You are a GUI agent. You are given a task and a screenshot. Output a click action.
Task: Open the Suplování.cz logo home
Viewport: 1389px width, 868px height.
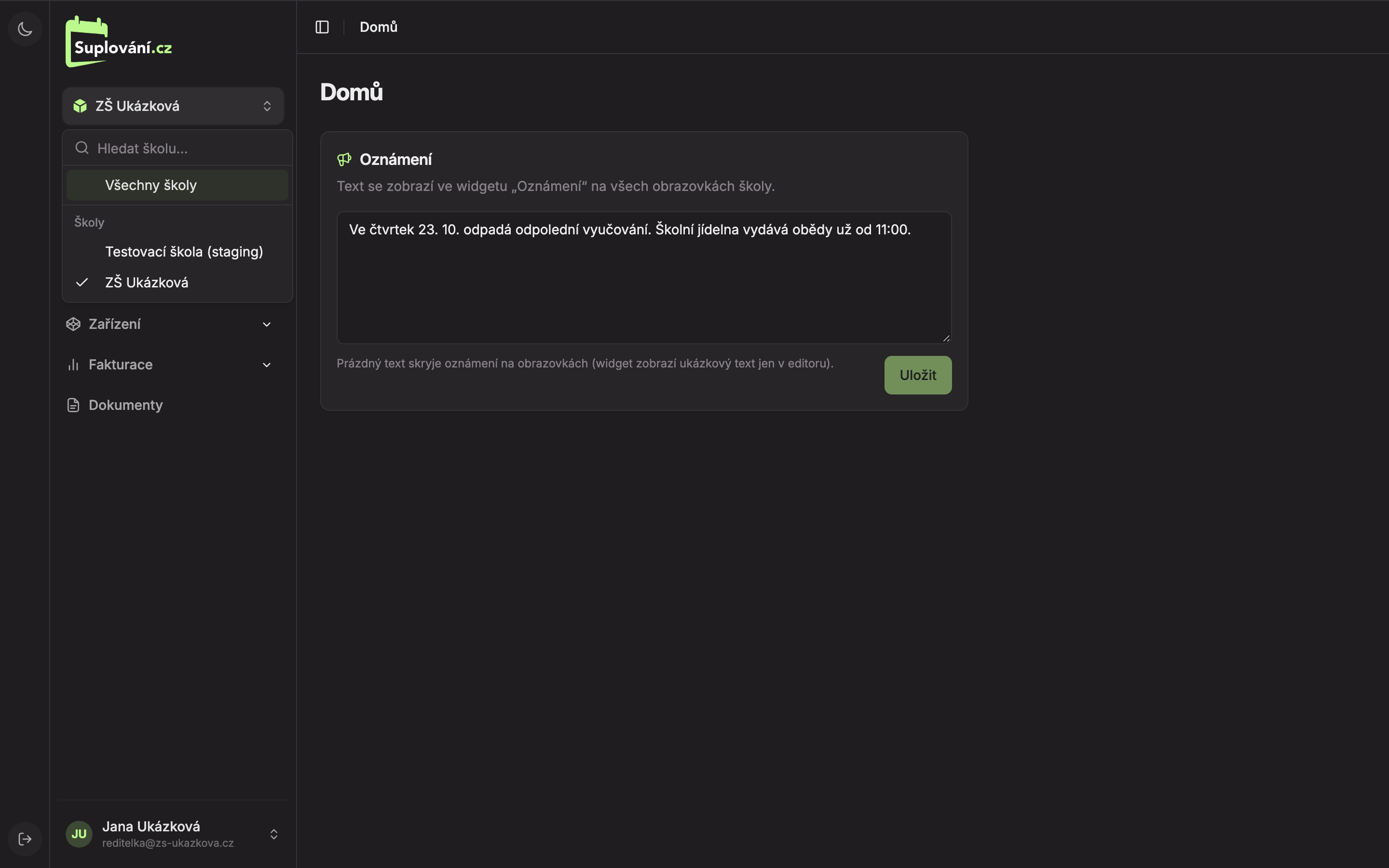119,42
